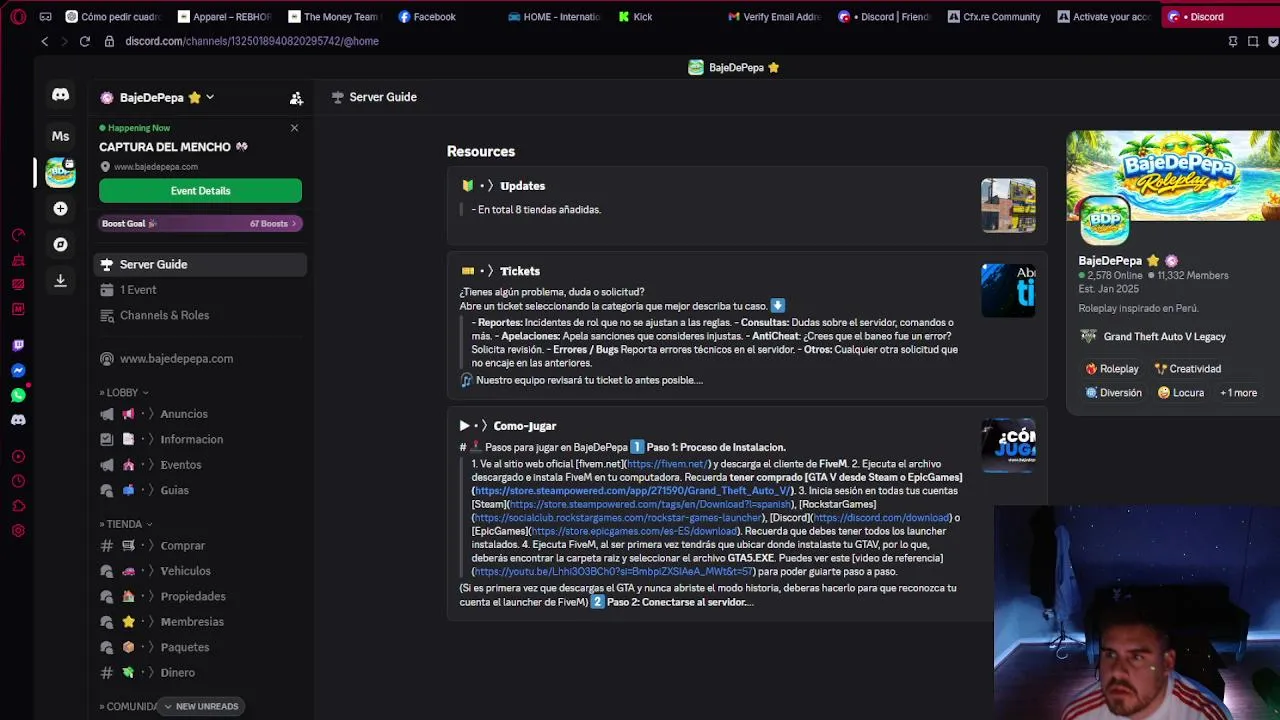This screenshot has height=720, width=1280.
Task: Open Channels & Roles
Action: [200, 315]
